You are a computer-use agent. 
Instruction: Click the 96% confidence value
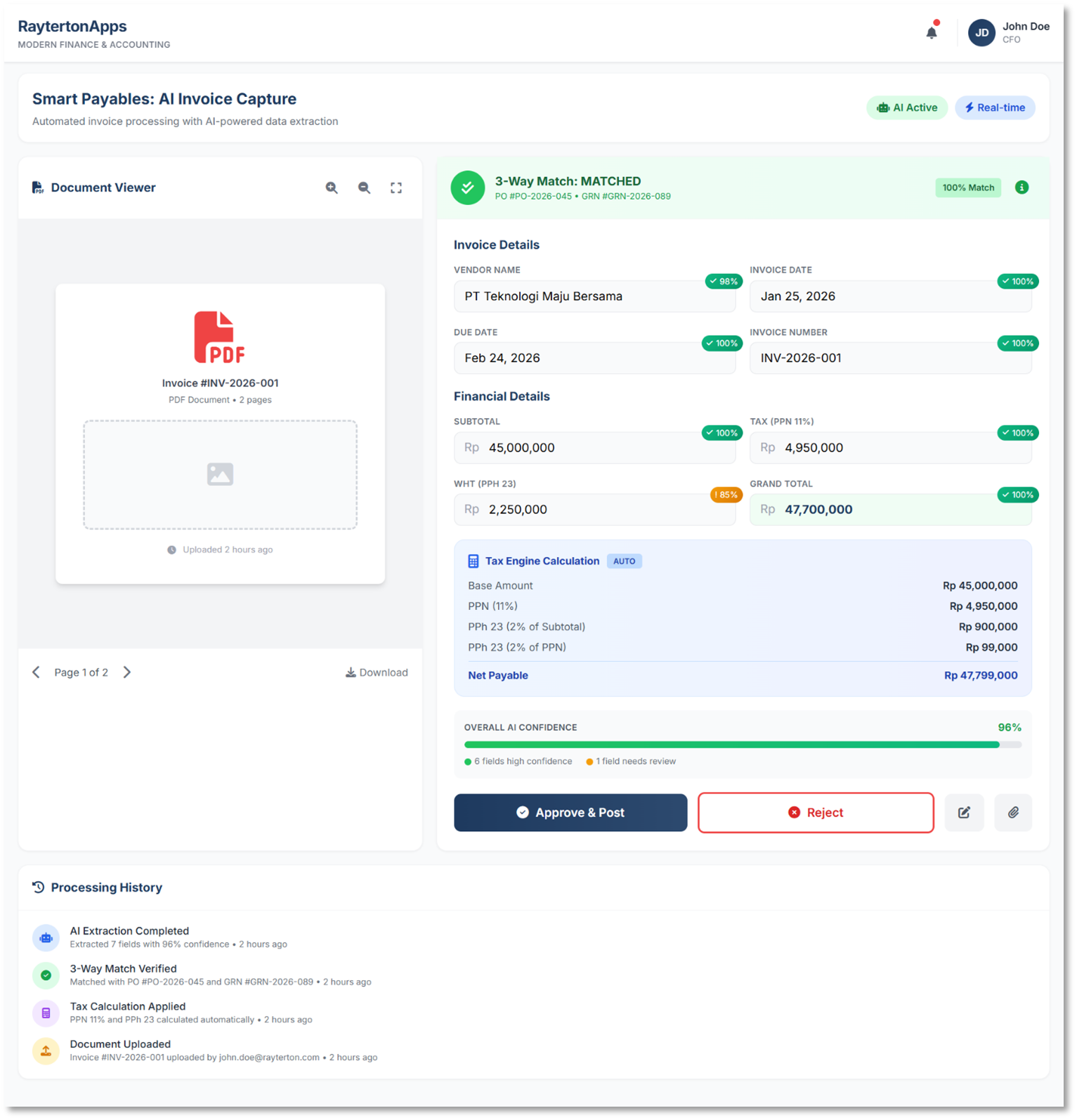(x=1010, y=727)
